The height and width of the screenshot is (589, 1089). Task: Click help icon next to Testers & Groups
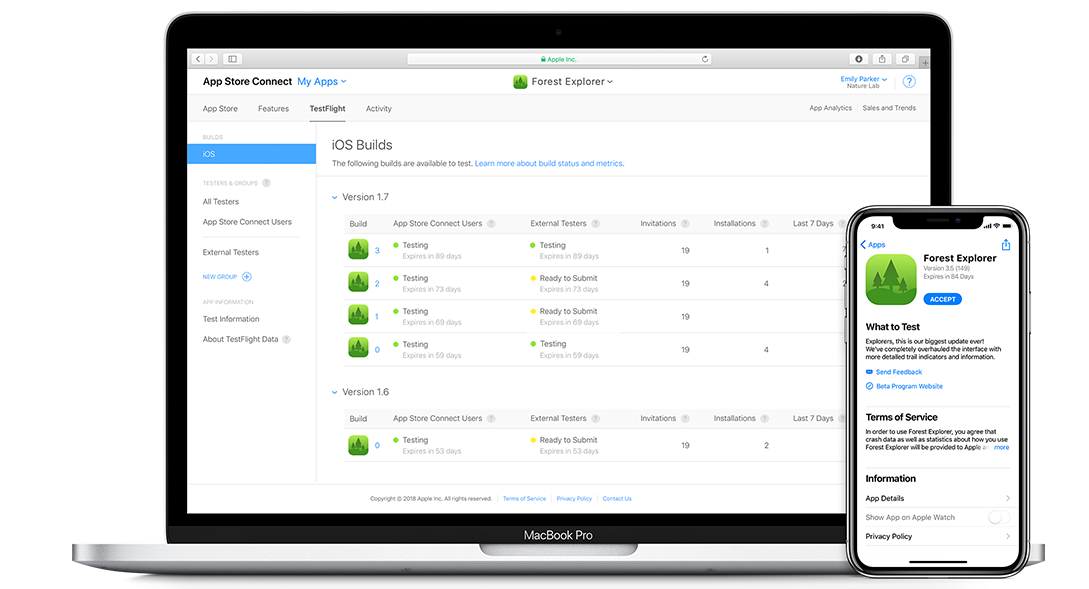click(266, 183)
